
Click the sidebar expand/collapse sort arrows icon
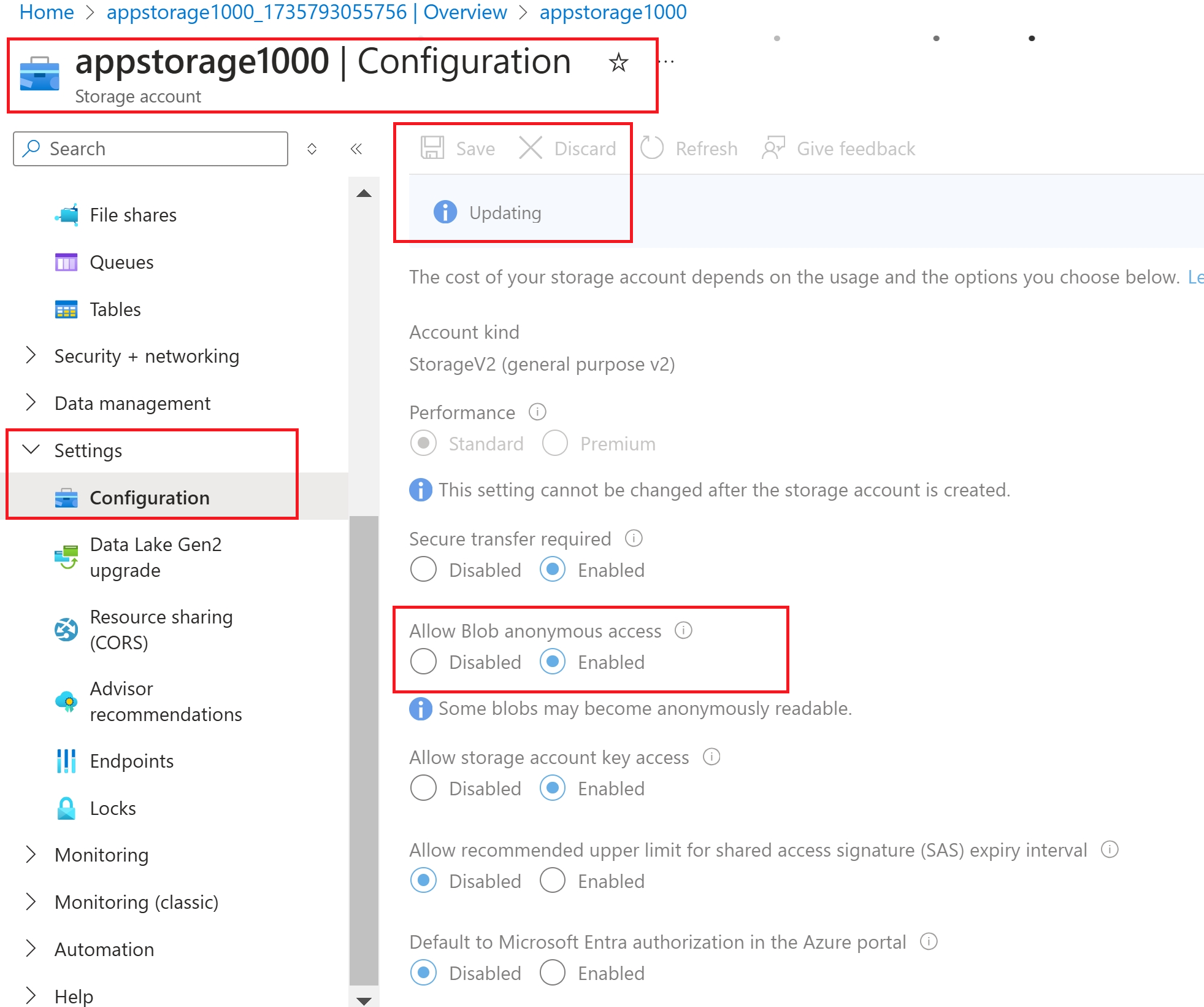(312, 149)
